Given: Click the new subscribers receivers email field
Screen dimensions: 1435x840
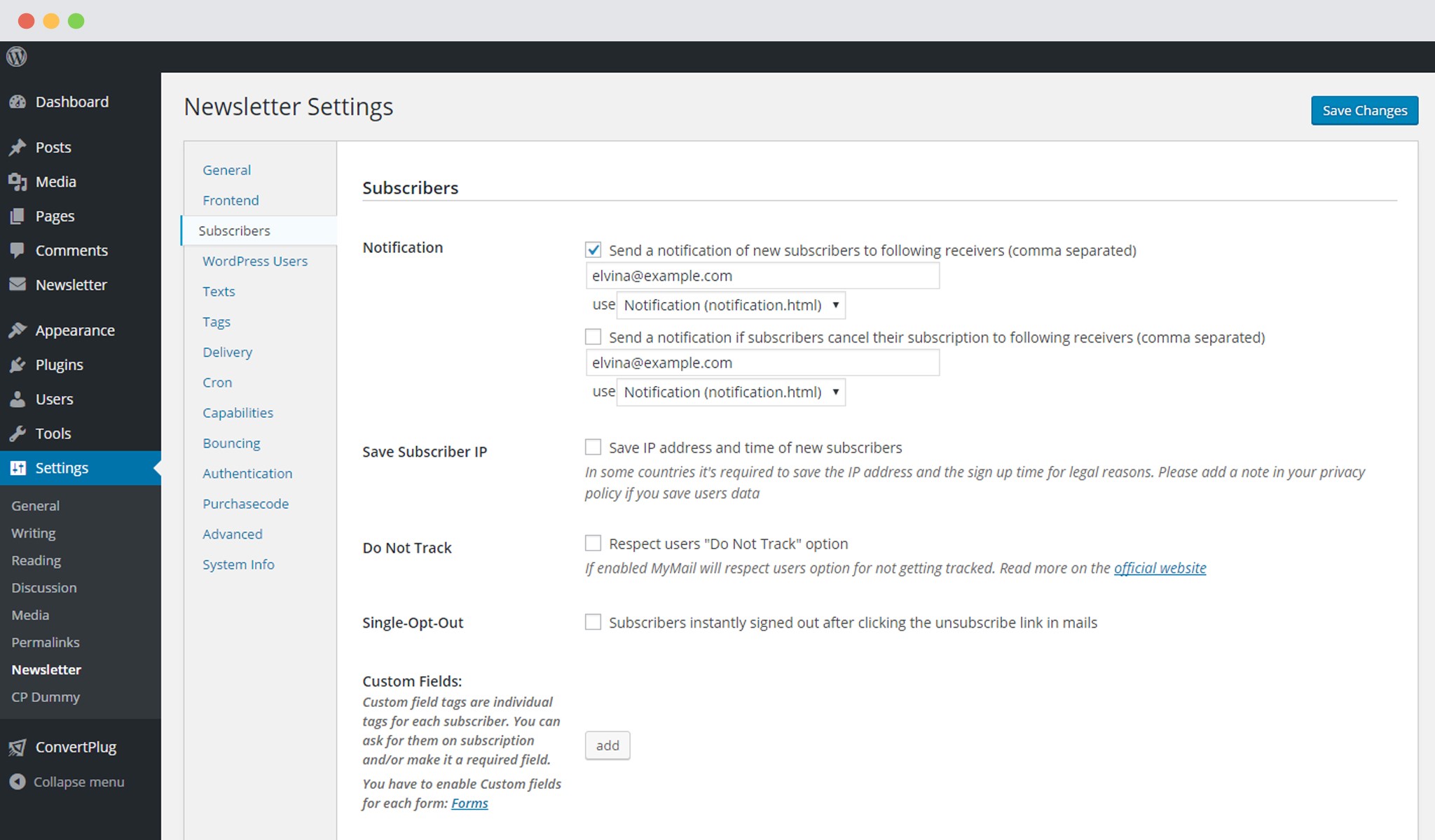Looking at the screenshot, I should click(762, 276).
